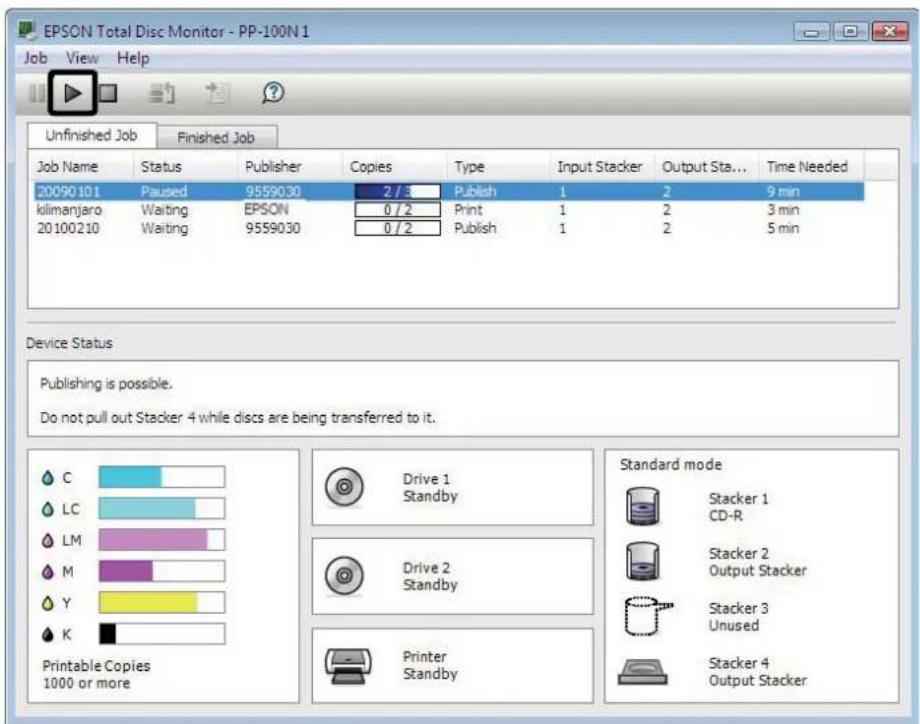The width and height of the screenshot is (920, 724).
Task: Close the Total Disc Monitor window
Action: pyautogui.click(x=890, y=31)
